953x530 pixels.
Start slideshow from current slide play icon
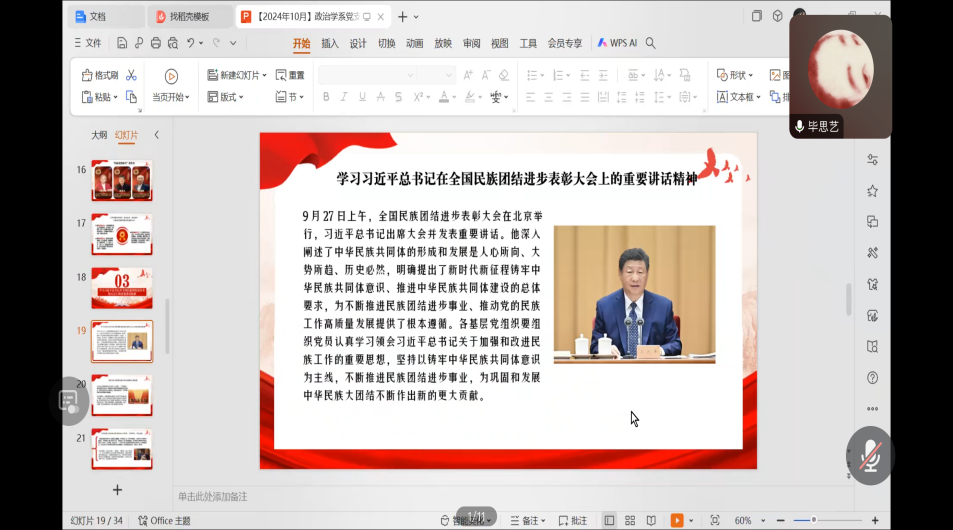pos(171,76)
